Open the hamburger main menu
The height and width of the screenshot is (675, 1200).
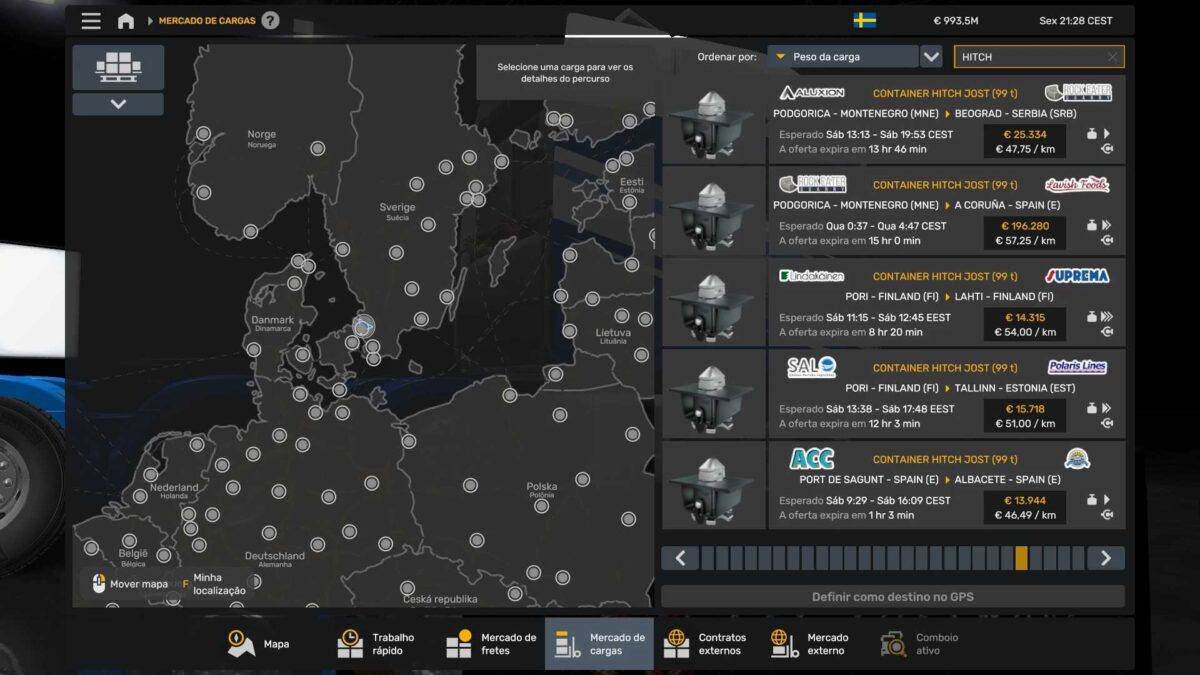[91, 21]
